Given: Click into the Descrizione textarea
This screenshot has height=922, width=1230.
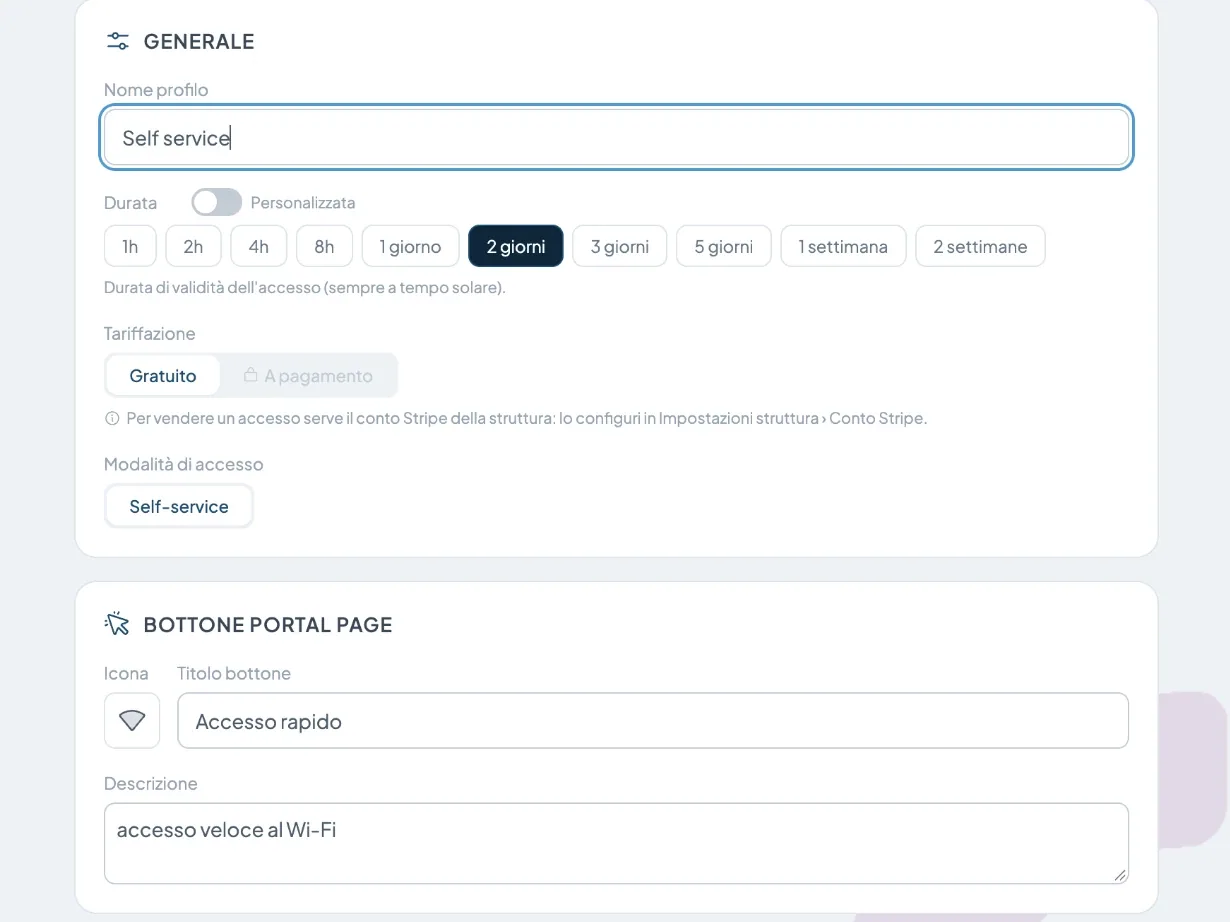Looking at the screenshot, I should [x=616, y=843].
